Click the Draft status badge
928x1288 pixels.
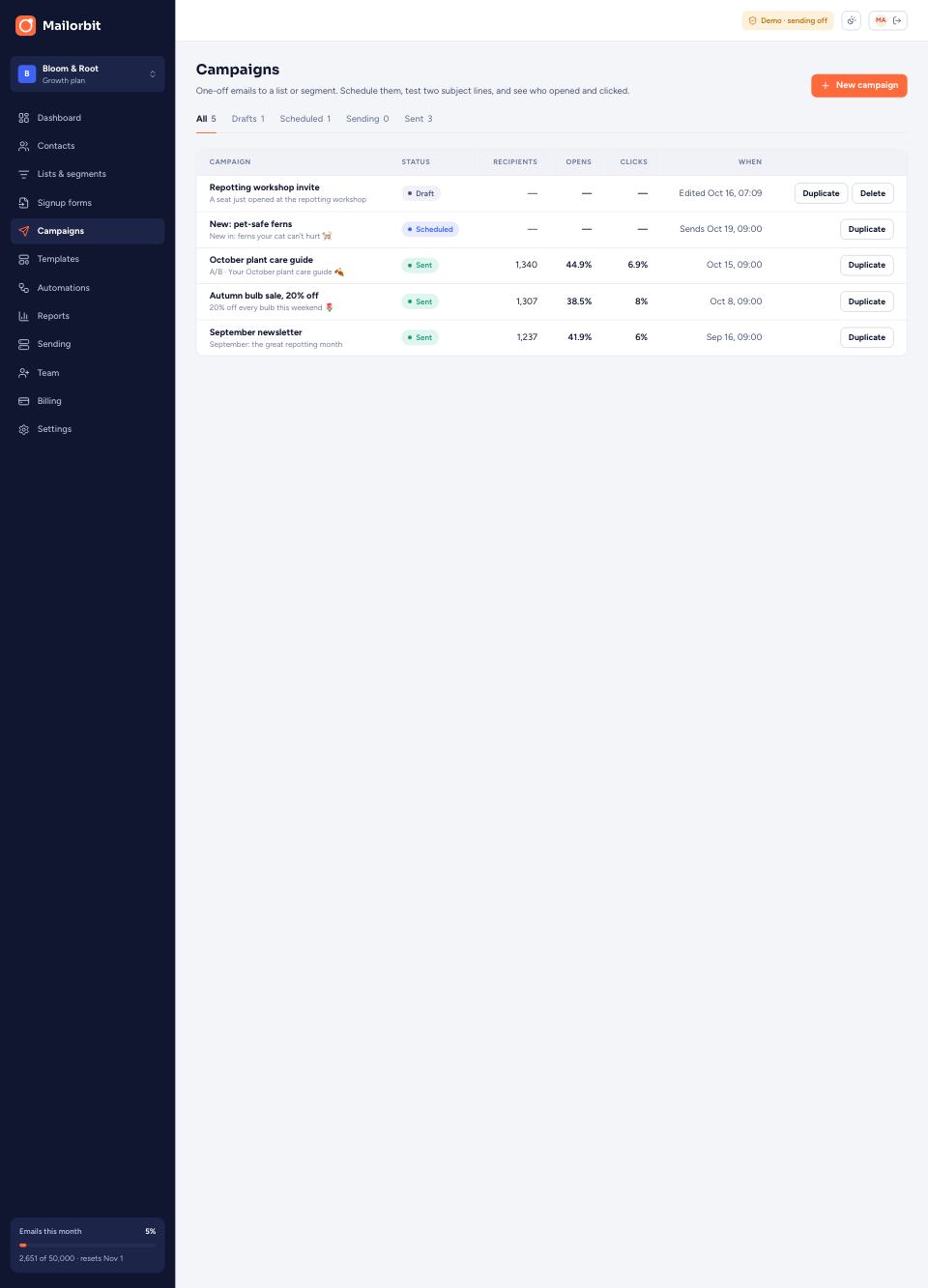coord(421,193)
